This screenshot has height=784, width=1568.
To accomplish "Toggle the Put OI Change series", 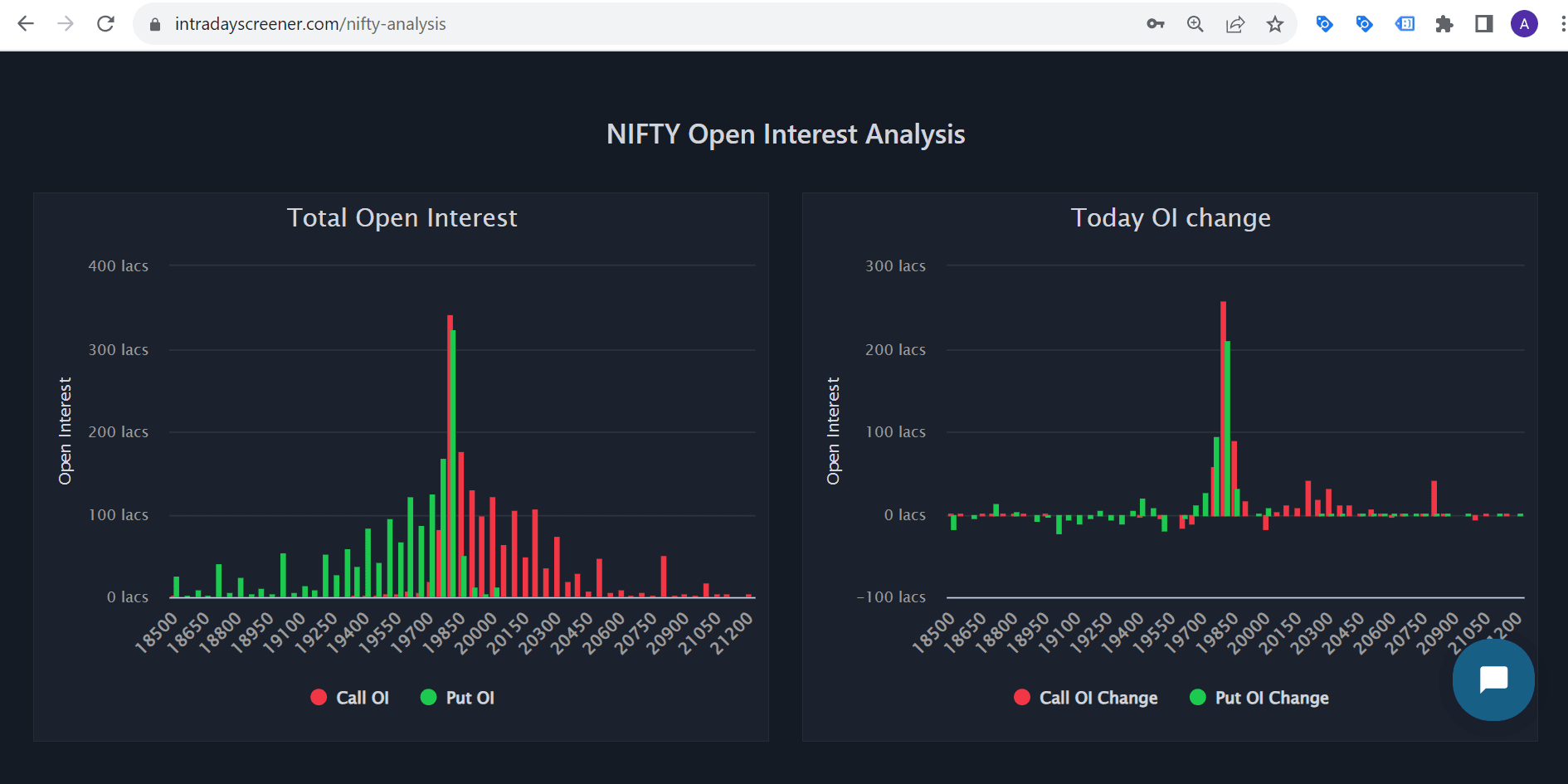I will [1259, 698].
